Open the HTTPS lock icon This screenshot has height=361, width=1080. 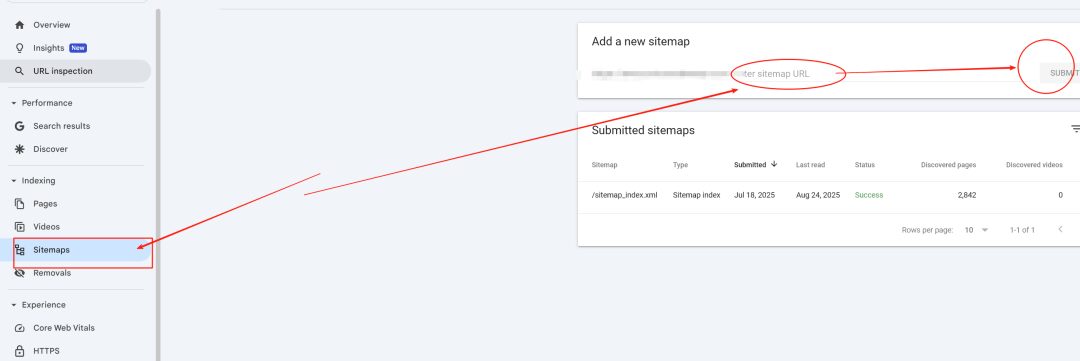(19, 351)
